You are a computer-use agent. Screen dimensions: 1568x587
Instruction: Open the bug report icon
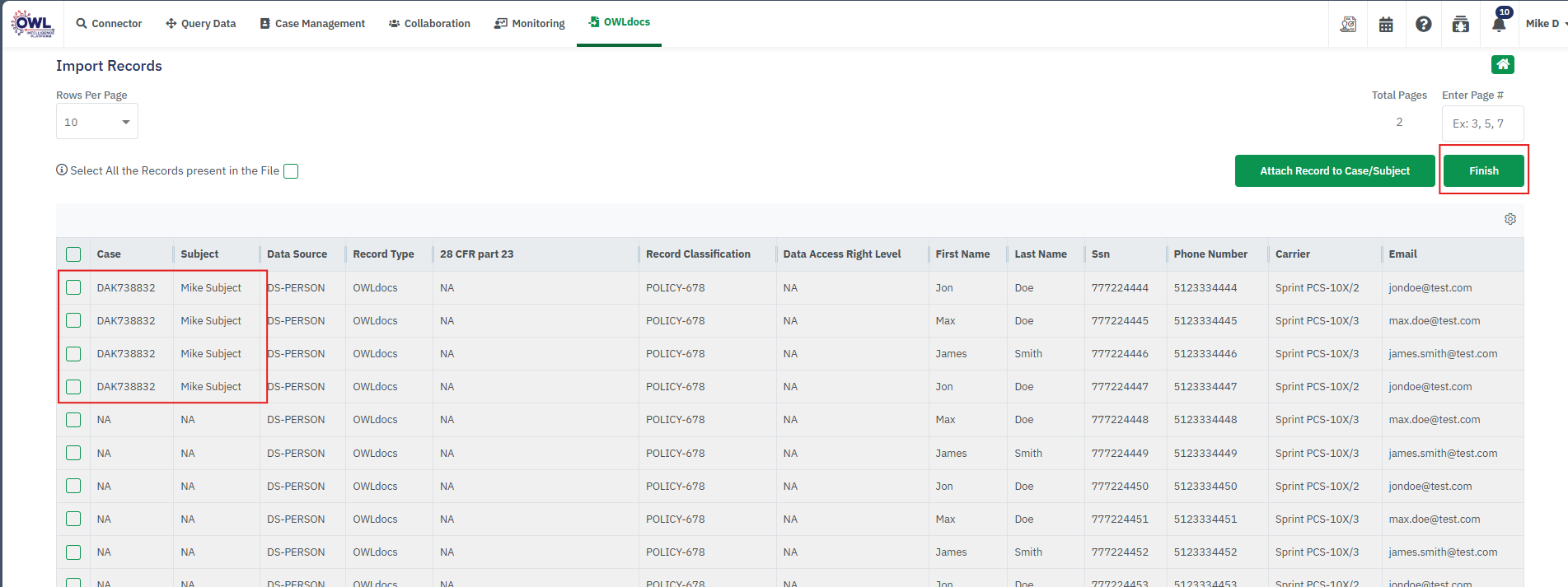click(1460, 24)
